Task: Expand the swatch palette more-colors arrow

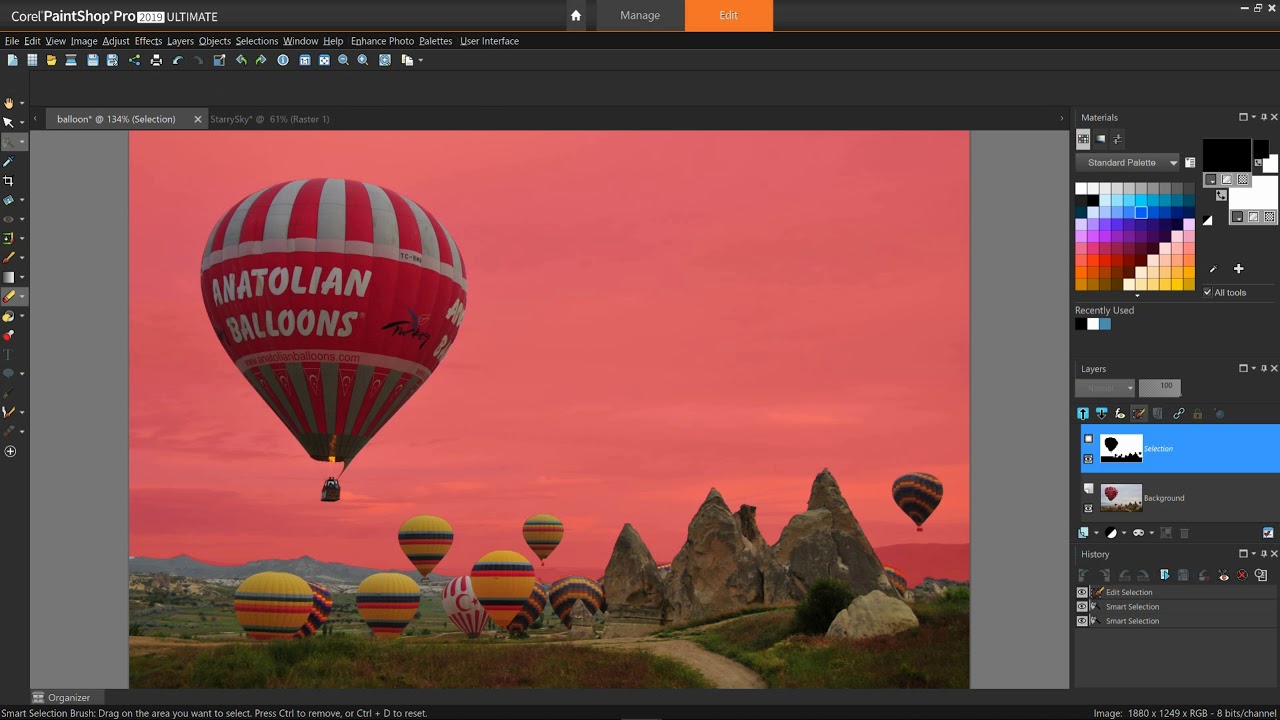Action: click(1136, 295)
